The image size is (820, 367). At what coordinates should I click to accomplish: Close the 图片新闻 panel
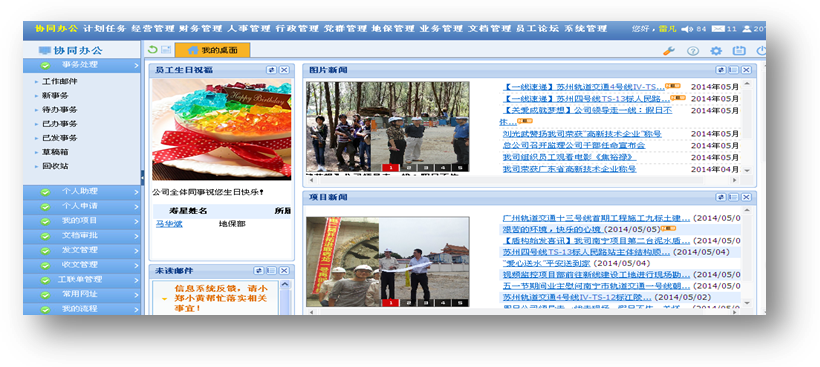tap(746, 70)
